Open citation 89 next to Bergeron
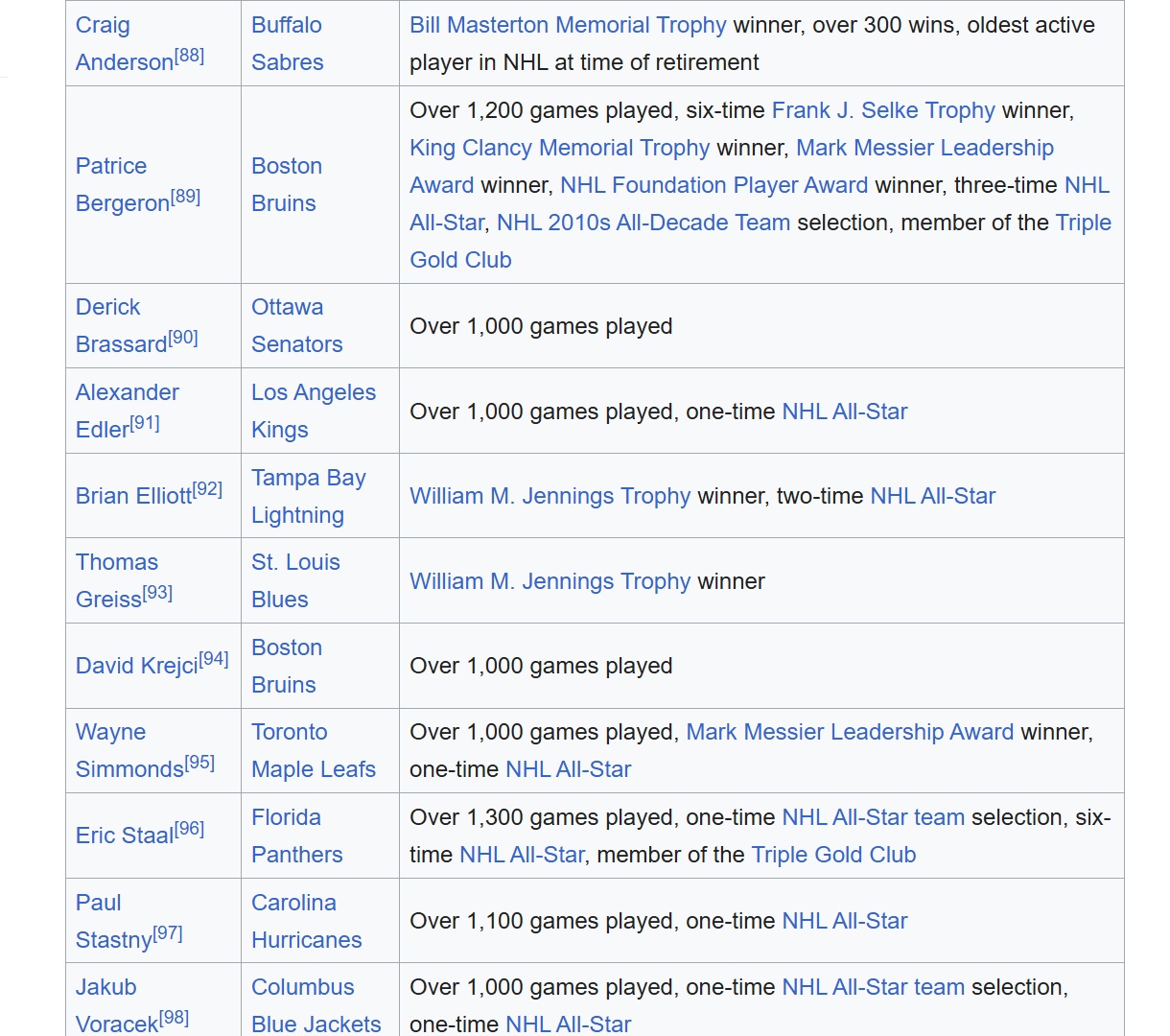 click(x=185, y=197)
